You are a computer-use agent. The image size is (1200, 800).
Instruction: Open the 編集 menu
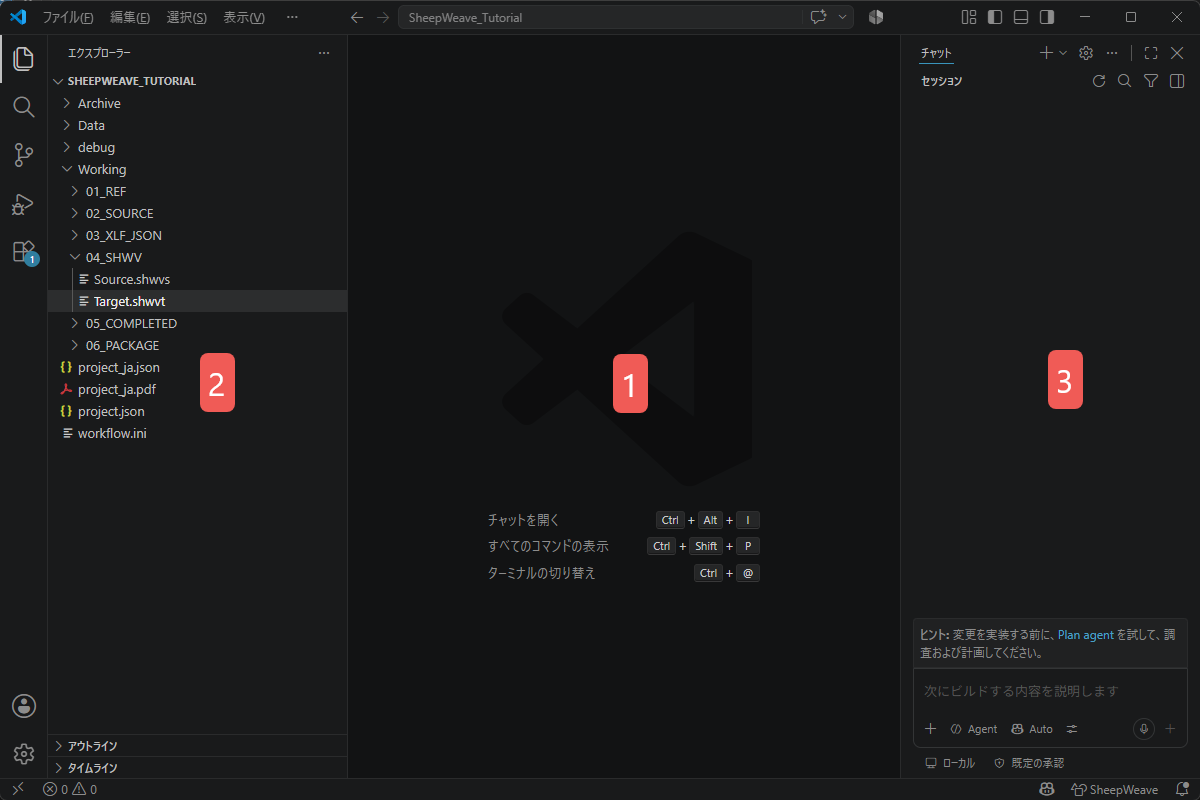(130, 17)
